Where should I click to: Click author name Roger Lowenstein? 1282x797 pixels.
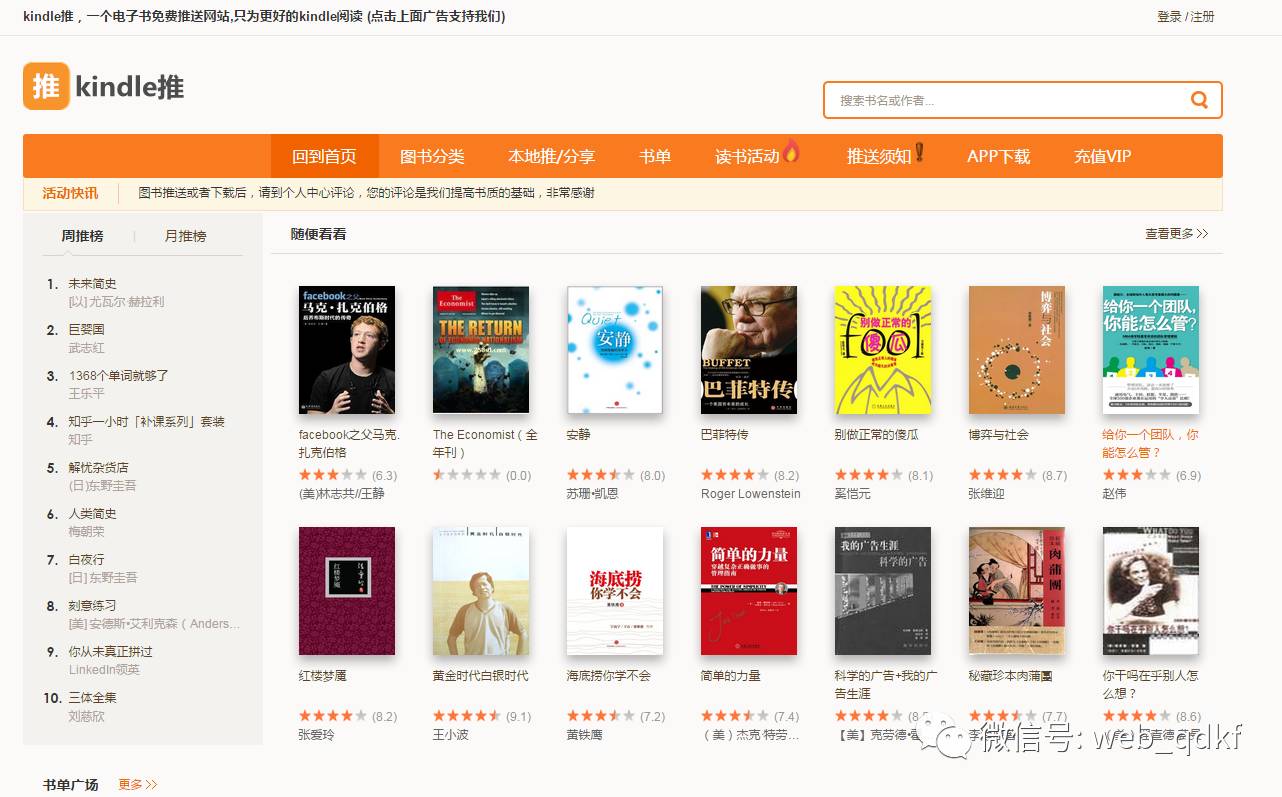point(751,494)
